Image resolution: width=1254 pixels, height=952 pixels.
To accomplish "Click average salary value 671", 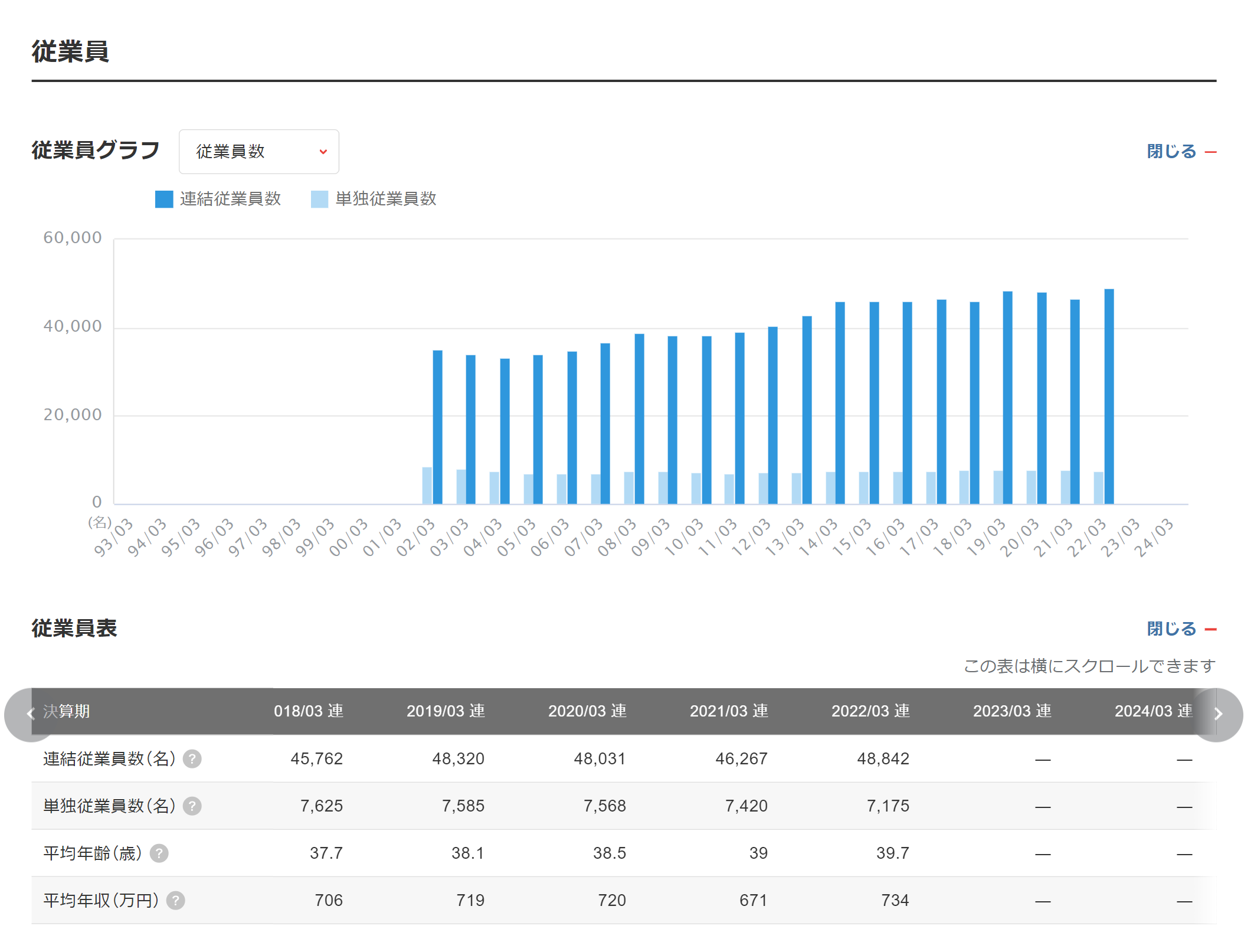I will point(754,900).
